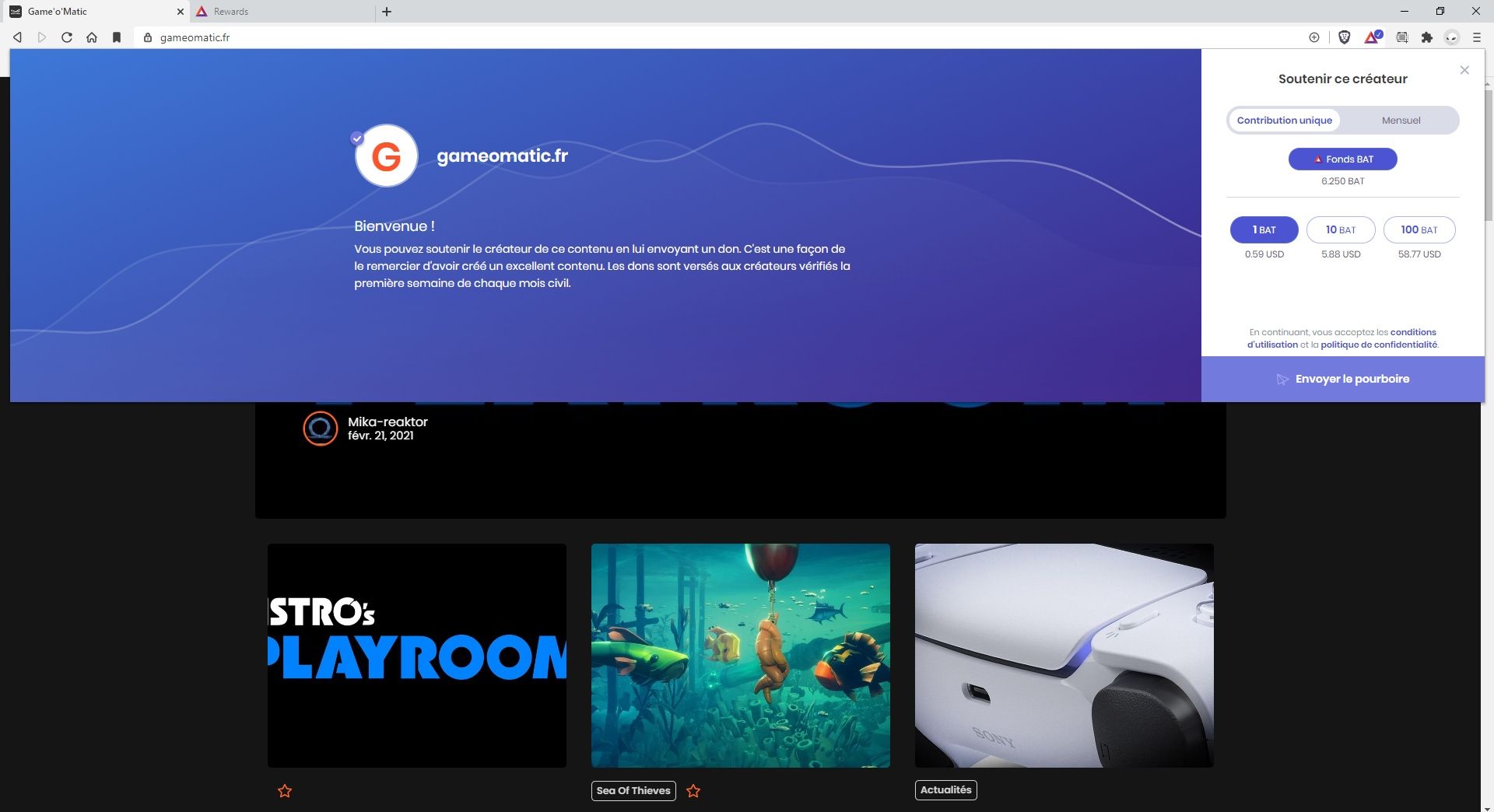Click the scrollbar down arrow
The width and height of the screenshot is (1494, 812).
(x=1487, y=807)
